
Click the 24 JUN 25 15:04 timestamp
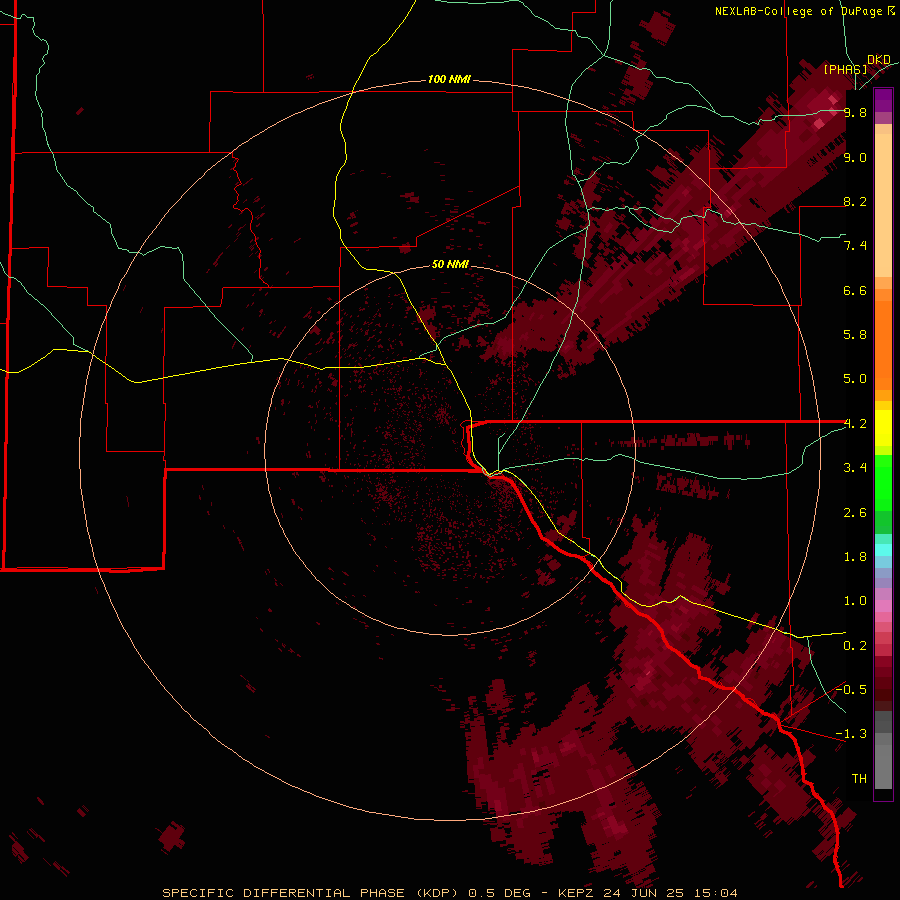pos(670,893)
